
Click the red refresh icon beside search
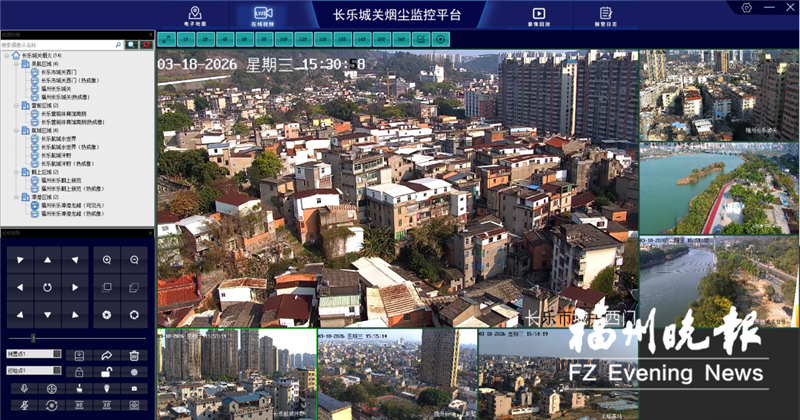(x=146, y=45)
